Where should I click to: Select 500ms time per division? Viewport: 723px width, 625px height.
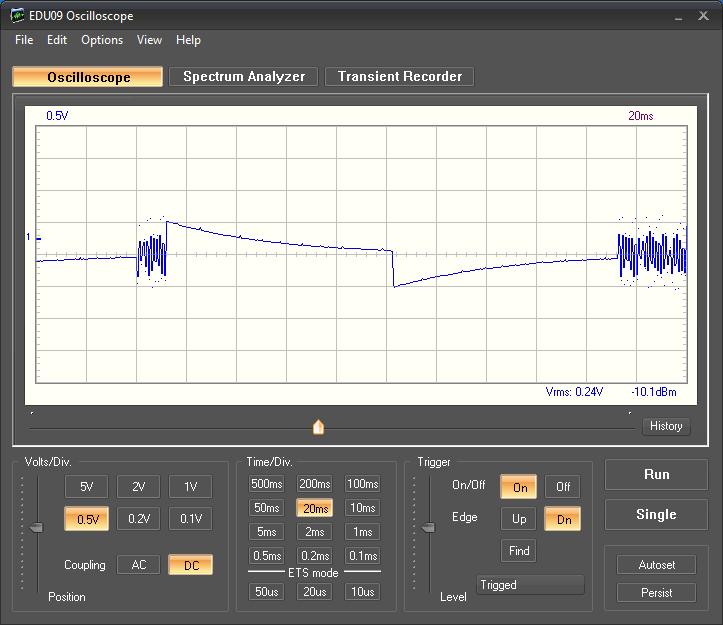266,484
